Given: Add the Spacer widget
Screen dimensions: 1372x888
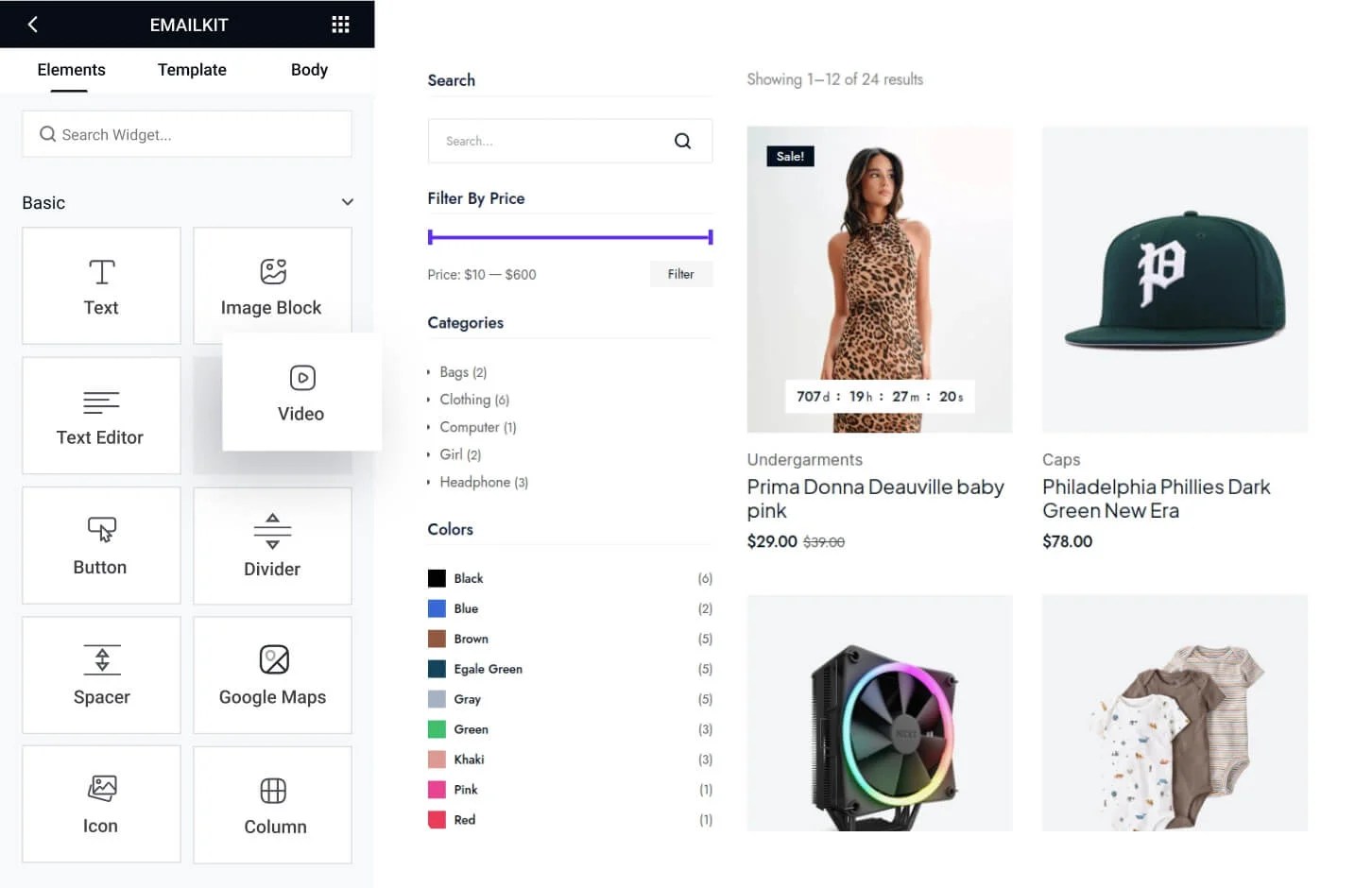Looking at the screenshot, I should point(101,675).
